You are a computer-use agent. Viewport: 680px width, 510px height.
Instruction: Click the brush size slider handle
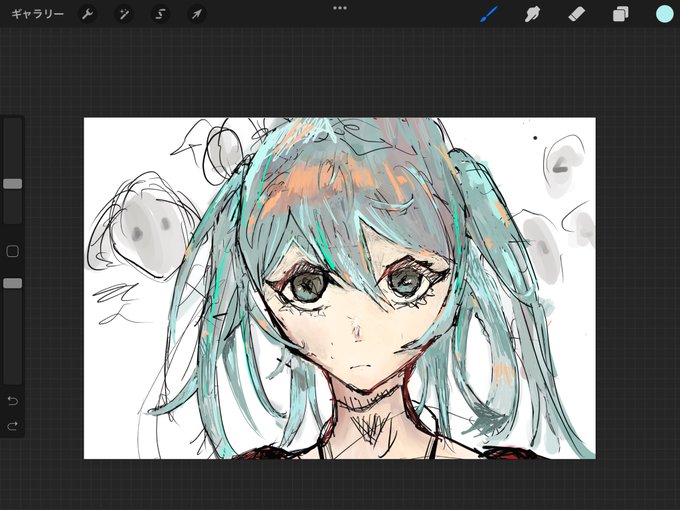click(x=13, y=183)
